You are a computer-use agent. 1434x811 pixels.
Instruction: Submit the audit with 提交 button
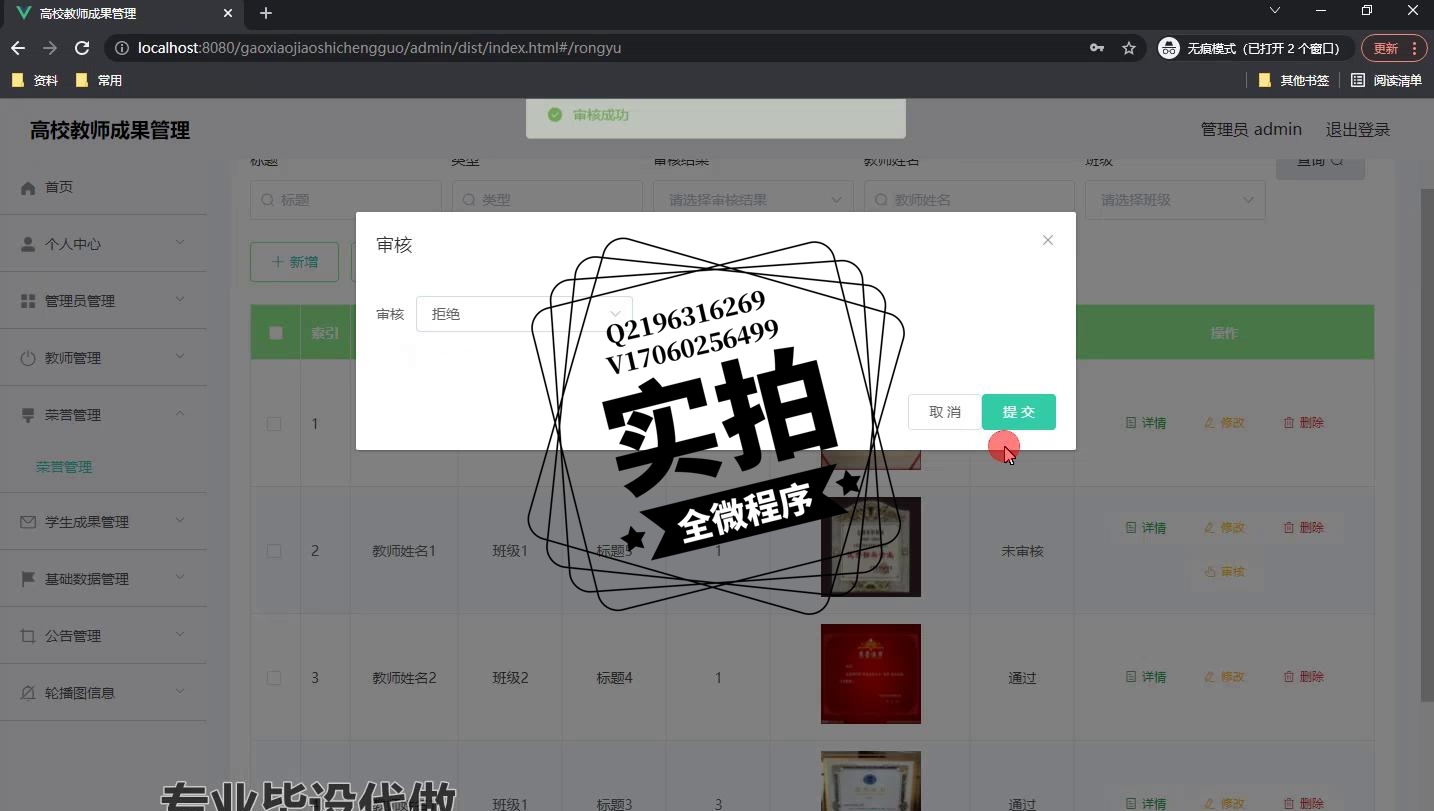click(1018, 412)
